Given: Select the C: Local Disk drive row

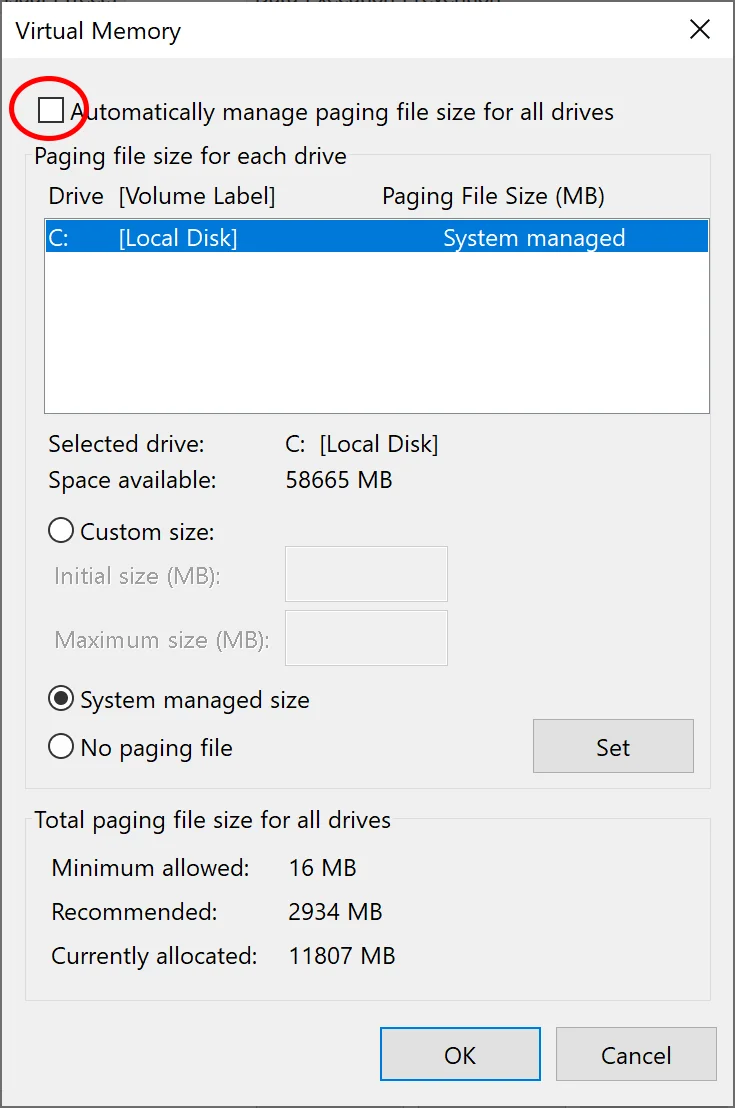Looking at the screenshot, I should click(x=377, y=237).
